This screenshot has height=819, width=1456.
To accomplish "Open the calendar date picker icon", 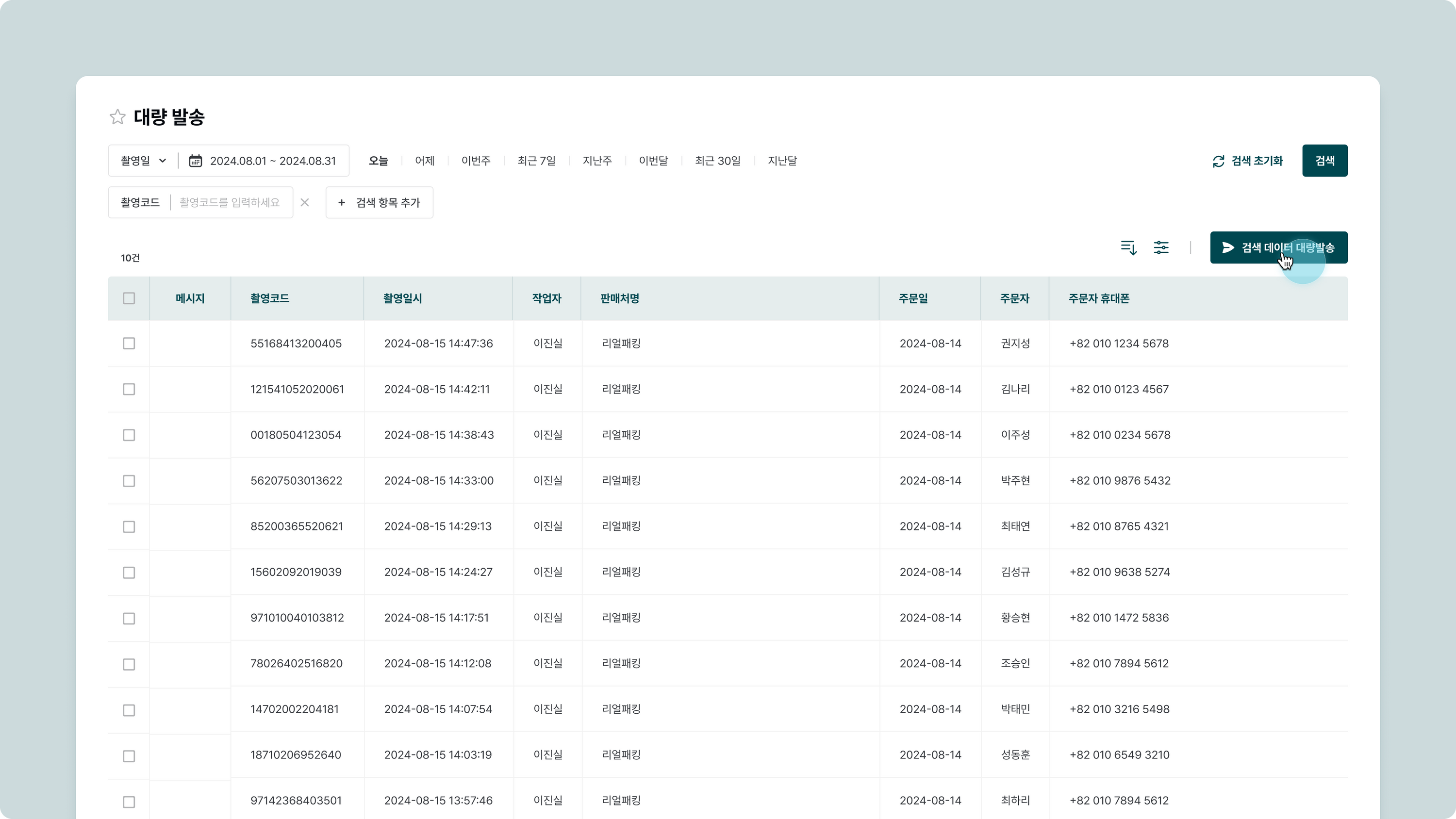I will click(x=195, y=161).
